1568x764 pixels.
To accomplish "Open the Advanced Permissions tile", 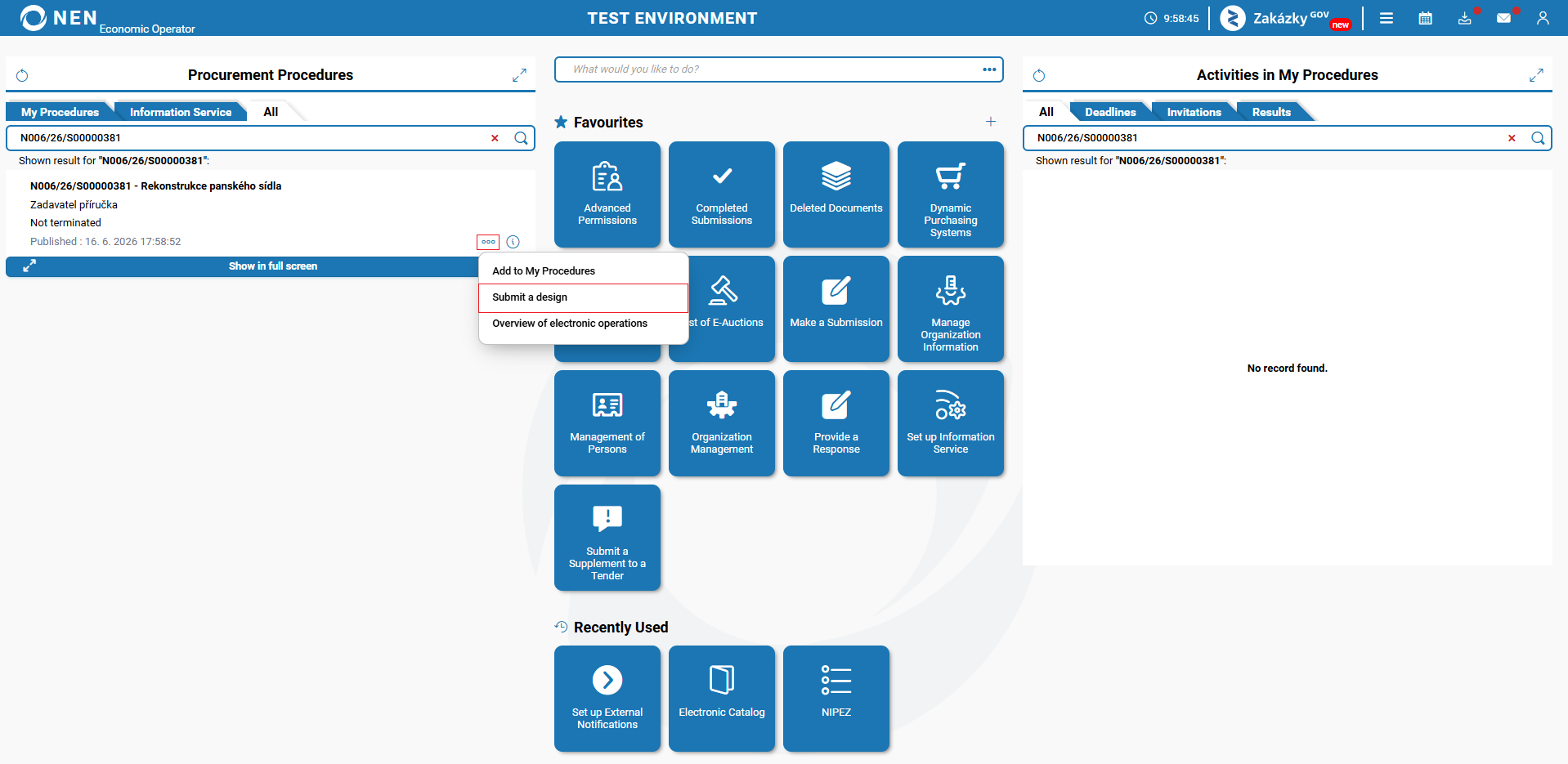I will [x=607, y=194].
